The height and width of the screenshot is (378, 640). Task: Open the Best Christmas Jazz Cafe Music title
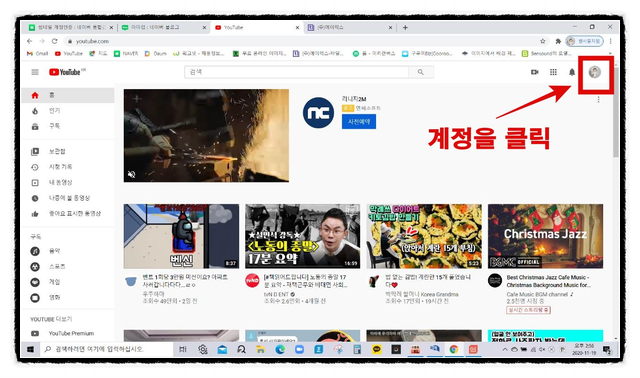(x=549, y=281)
